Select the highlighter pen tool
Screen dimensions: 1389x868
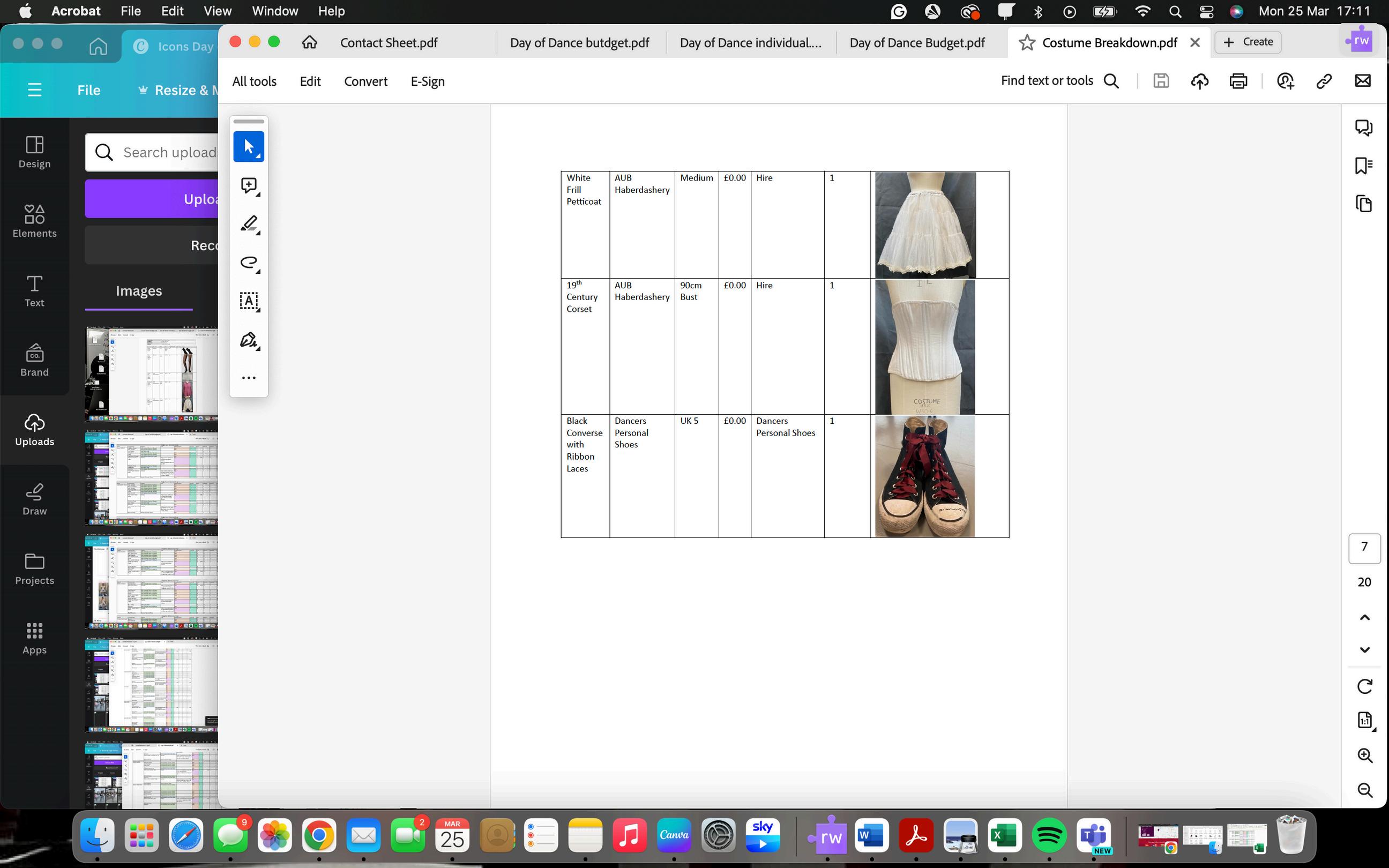249,224
